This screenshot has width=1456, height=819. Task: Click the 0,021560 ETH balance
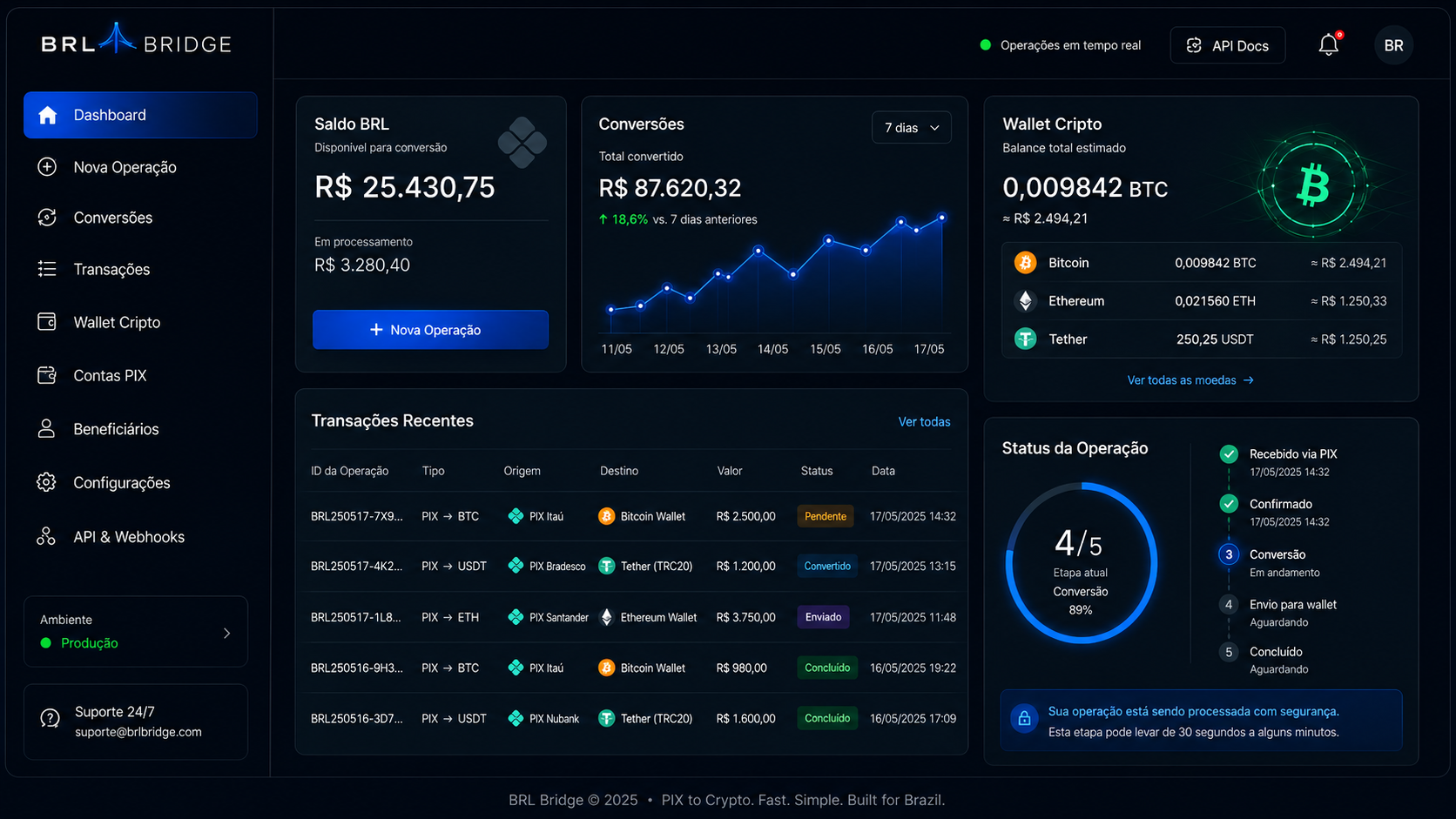[x=1215, y=301]
